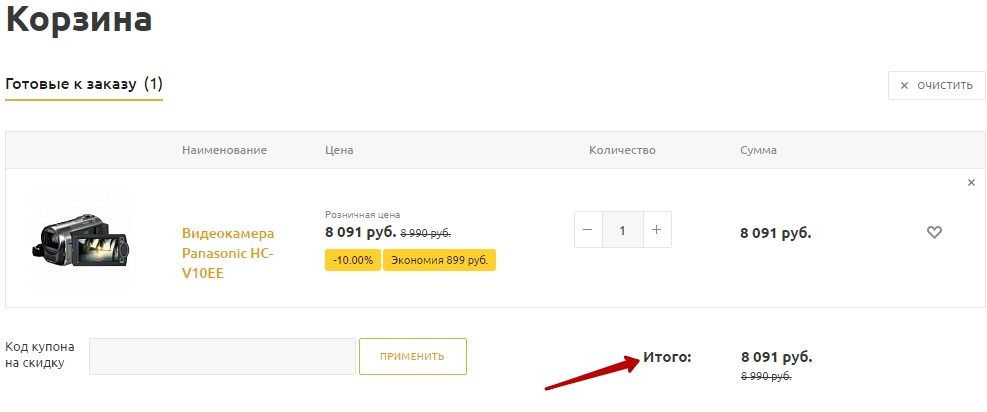Click the crossed-out old price under the Итого total
The width and height of the screenshot is (987, 412).
tap(765, 376)
